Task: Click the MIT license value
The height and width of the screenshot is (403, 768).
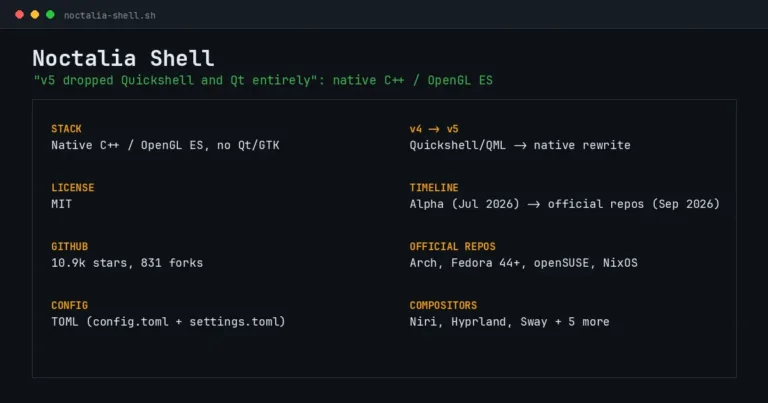Action: point(61,204)
